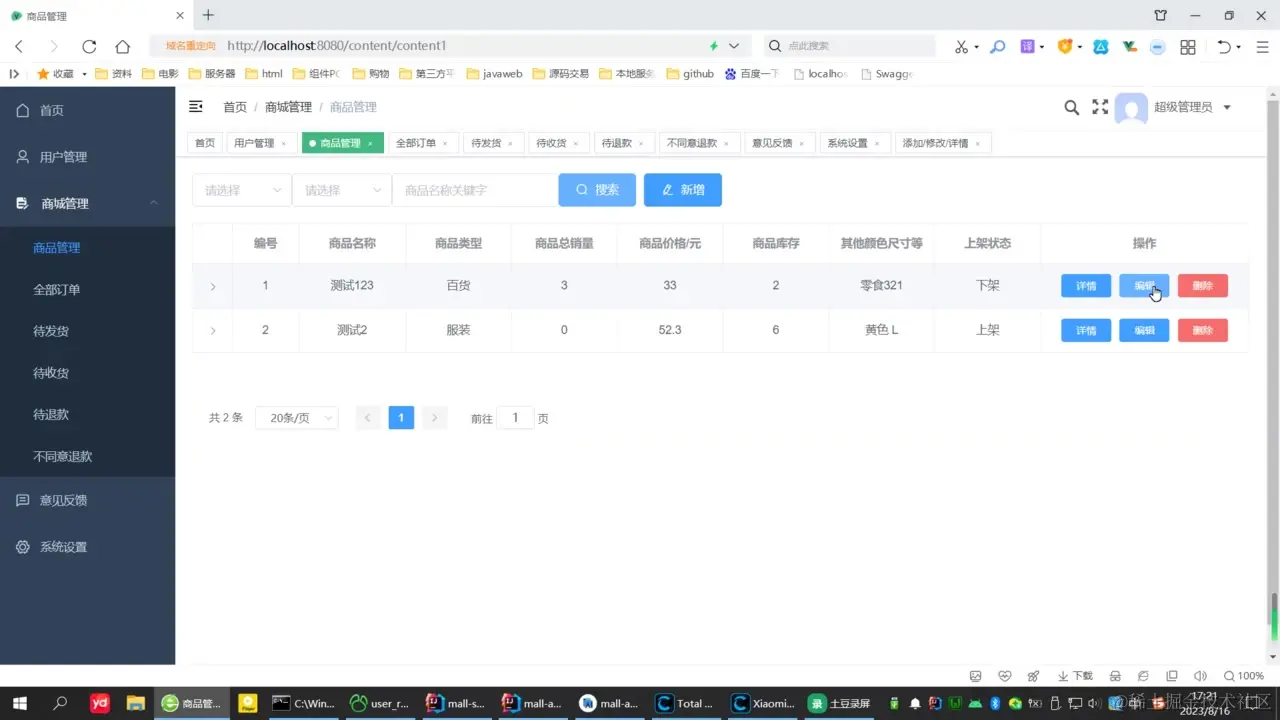Click the 前往 page number input
The height and width of the screenshot is (720, 1280).
tap(516, 418)
